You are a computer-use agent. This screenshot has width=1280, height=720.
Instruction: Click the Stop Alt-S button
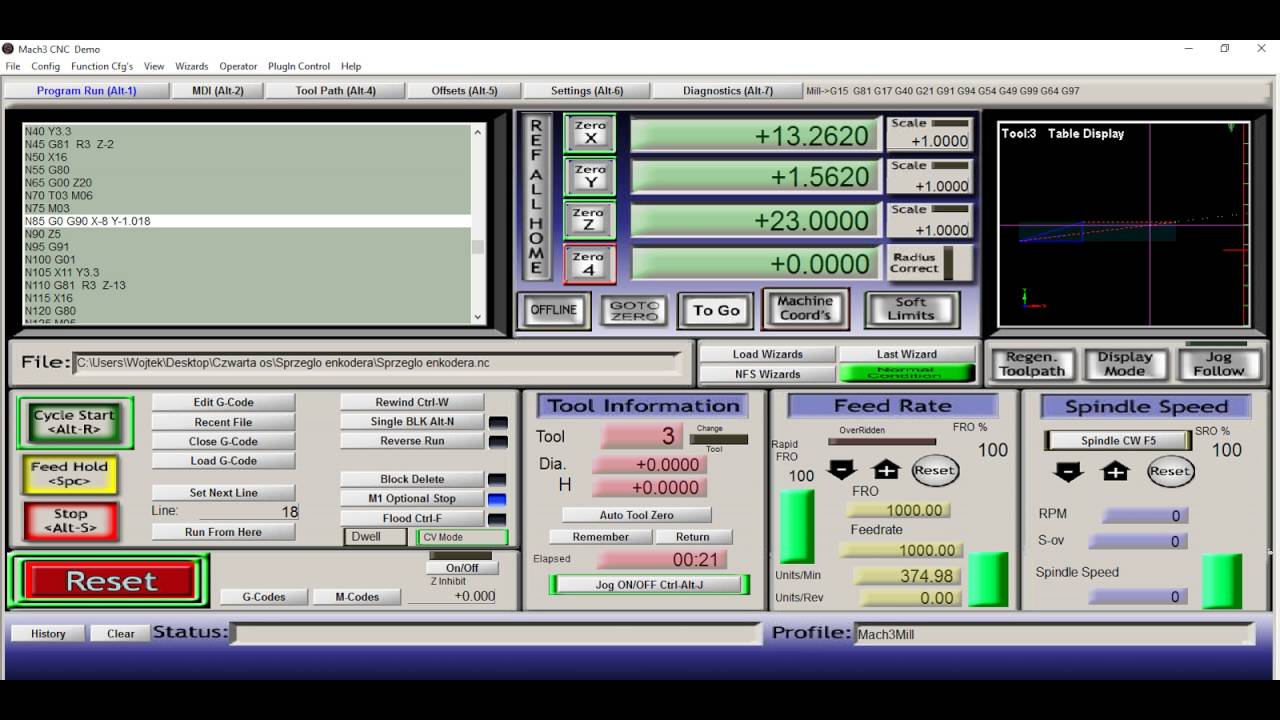pos(70,521)
